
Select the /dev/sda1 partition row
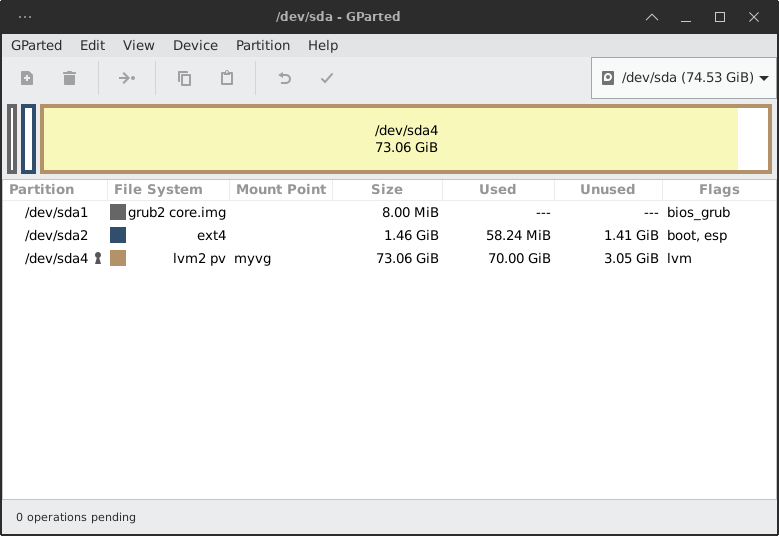coord(390,213)
